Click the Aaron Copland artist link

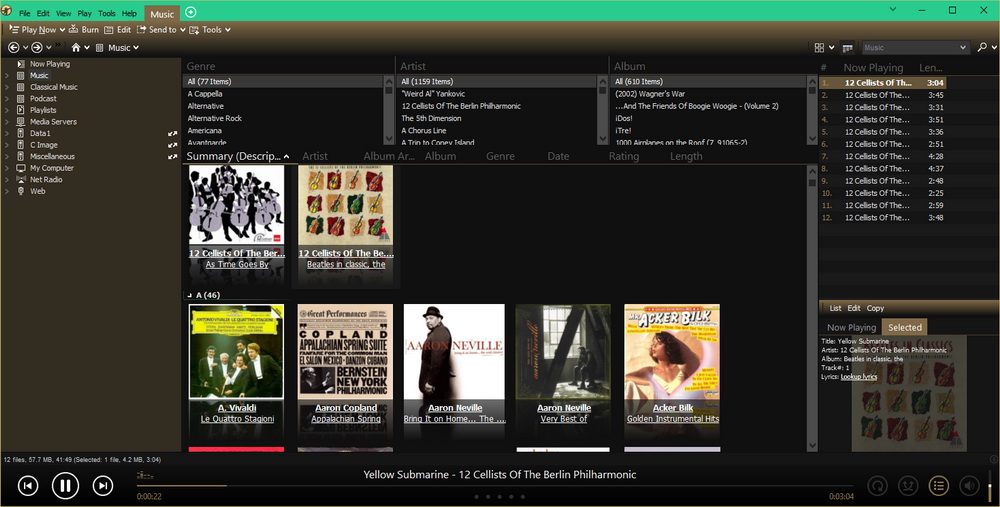coord(346,408)
